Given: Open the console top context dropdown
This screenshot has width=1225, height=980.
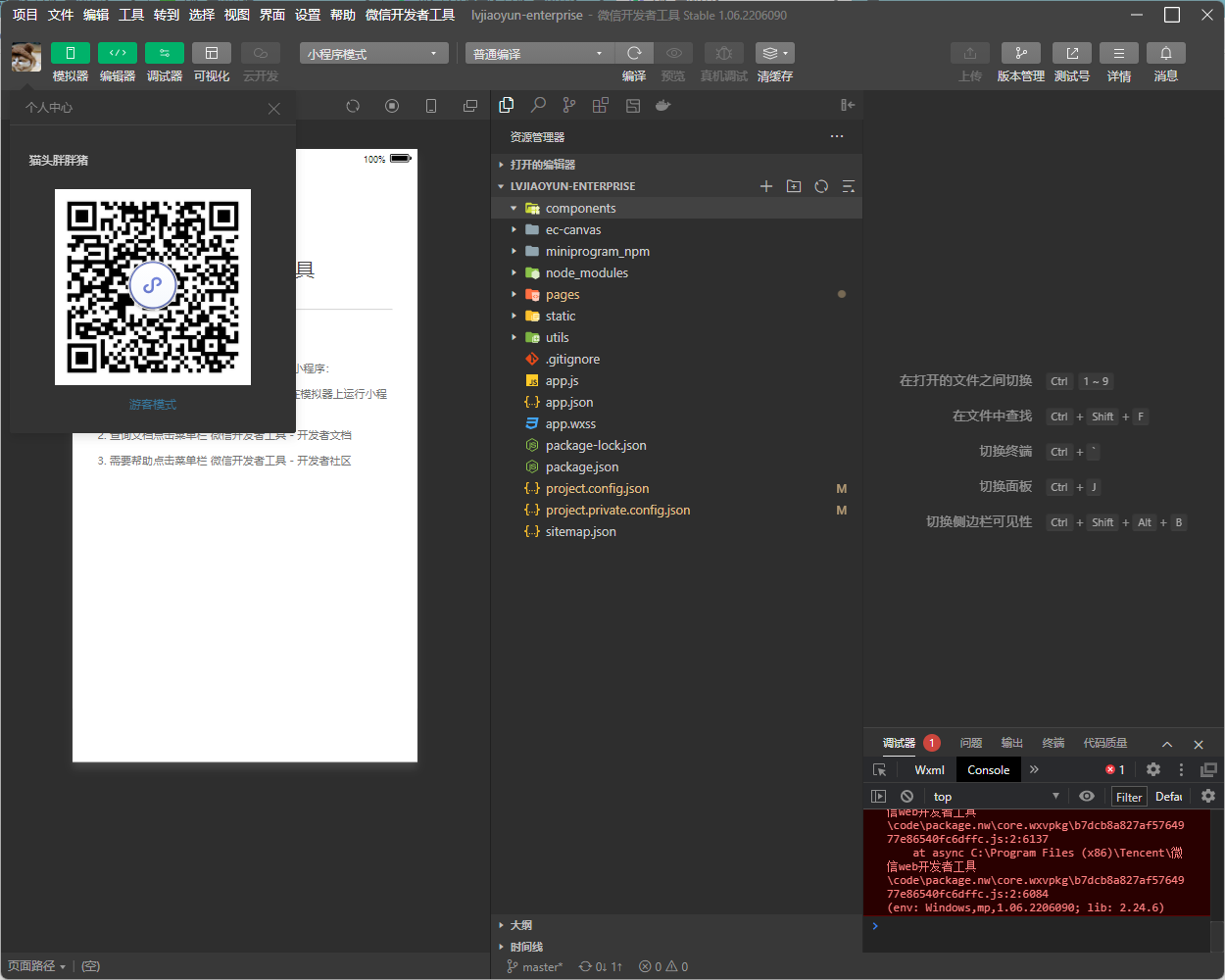Looking at the screenshot, I should tap(996, 797).
